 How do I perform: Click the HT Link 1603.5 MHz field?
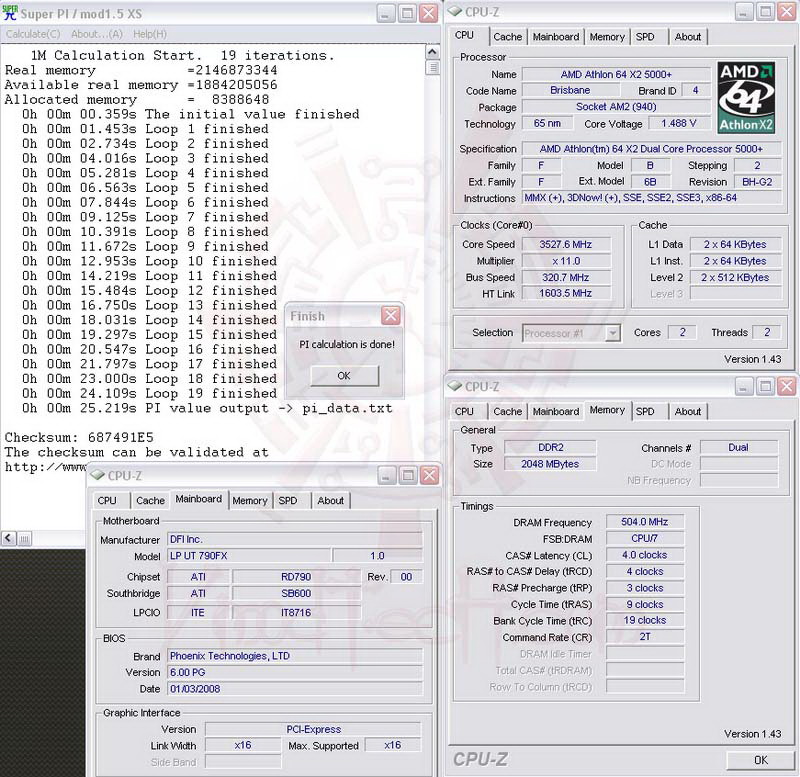[x=566, y=293]
